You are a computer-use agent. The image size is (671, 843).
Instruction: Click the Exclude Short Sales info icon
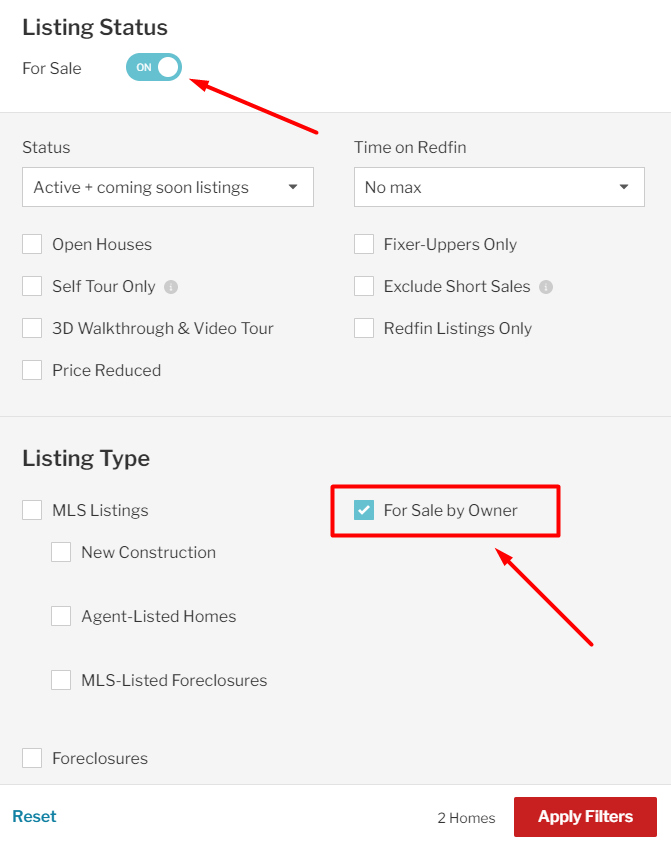[x=546, y=287]
